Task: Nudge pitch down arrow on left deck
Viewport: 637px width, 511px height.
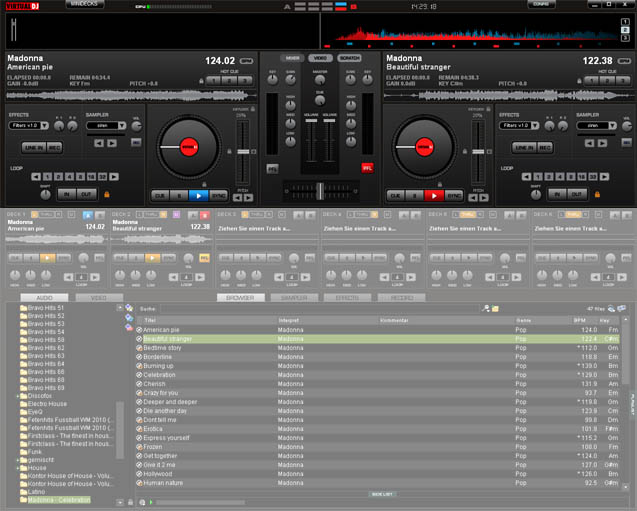Action: (x=238, y=198)
